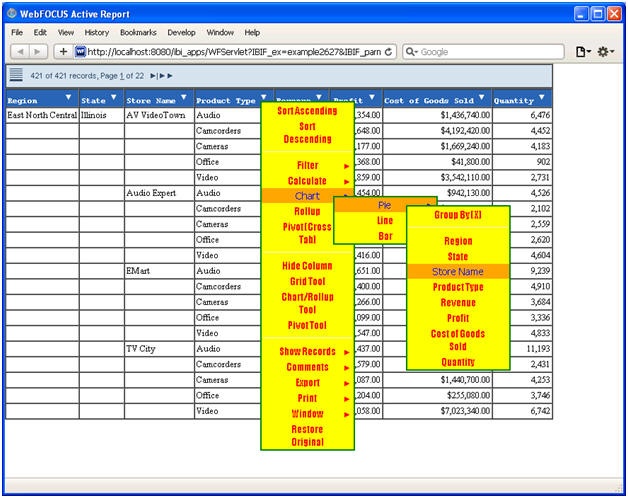Open Grid Tool
Viewport: 628px width, 498px height.
pos(308,282)
